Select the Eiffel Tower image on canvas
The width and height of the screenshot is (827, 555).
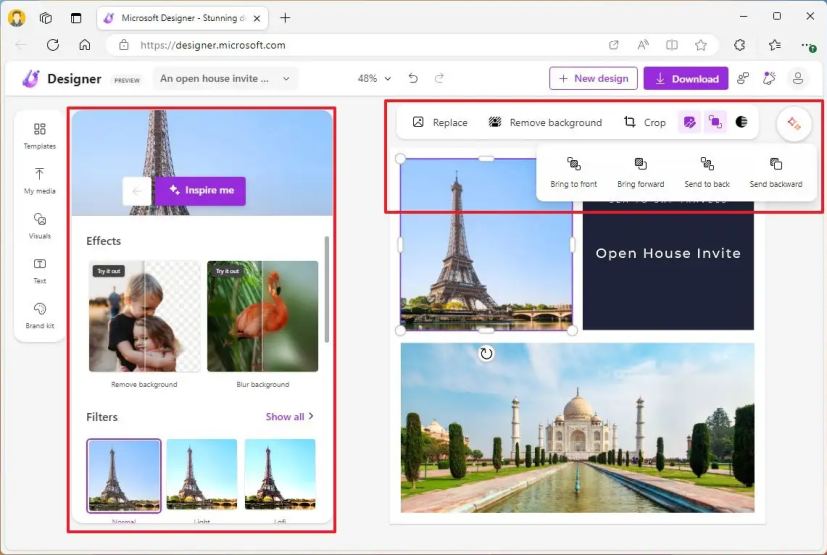click(486, 244)
